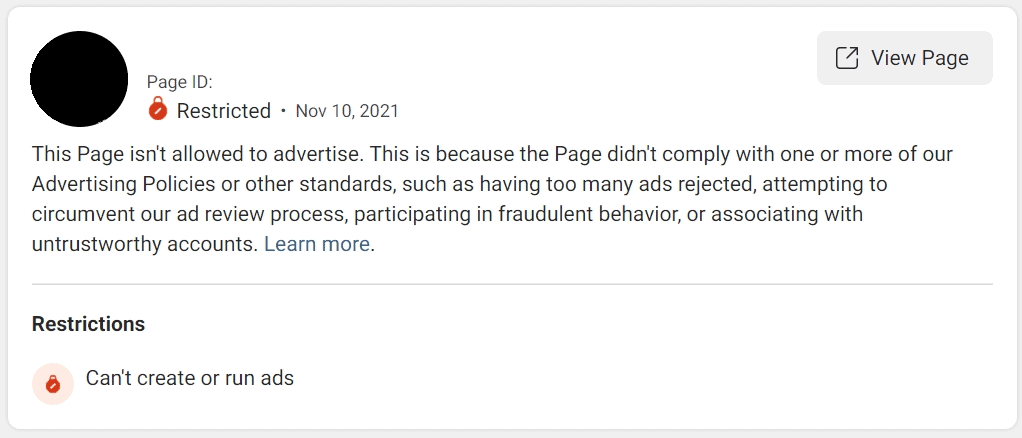Screen dimensions: 1022x438
Task: Click the words Advertising Policies in the paragraph
Action: pos(123,184)
